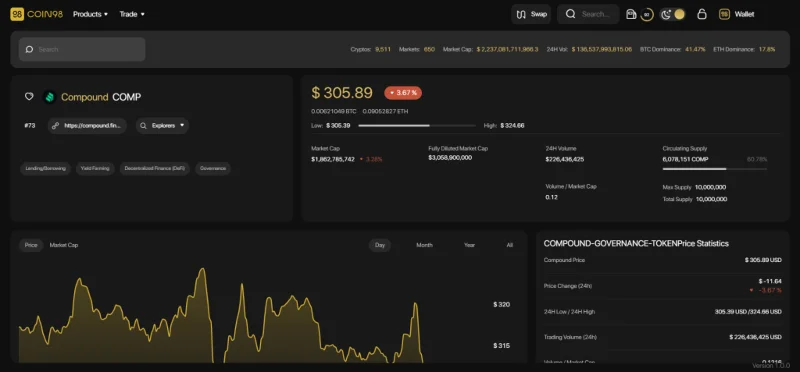Image resolution: width=800 pixels, height=372 pixels.
Task: Select the Day chart range
Action: coord(380,245)
